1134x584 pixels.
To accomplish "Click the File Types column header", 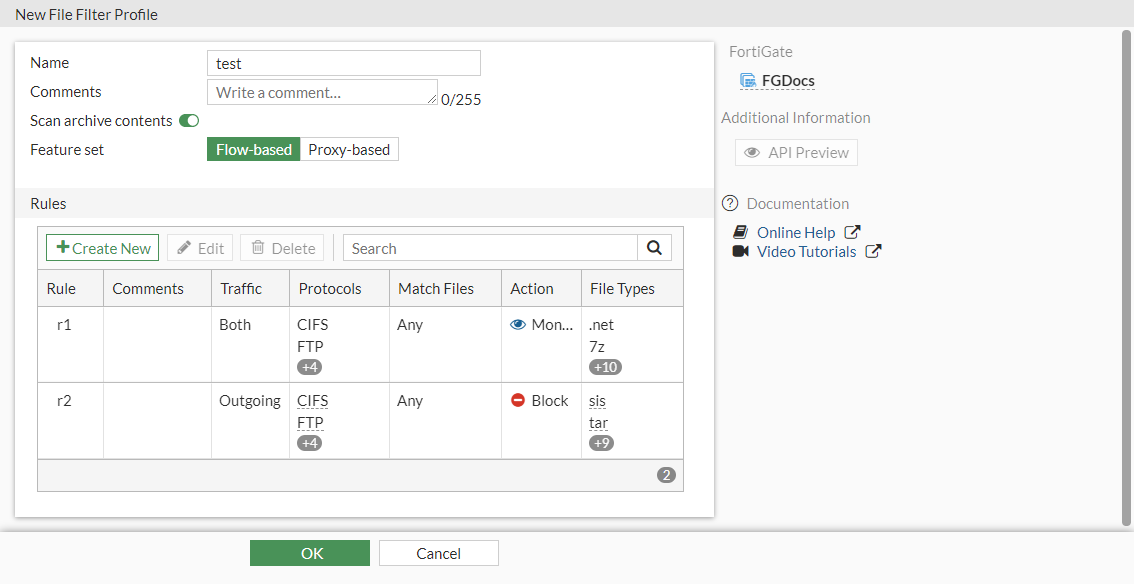I will [622, 289].
